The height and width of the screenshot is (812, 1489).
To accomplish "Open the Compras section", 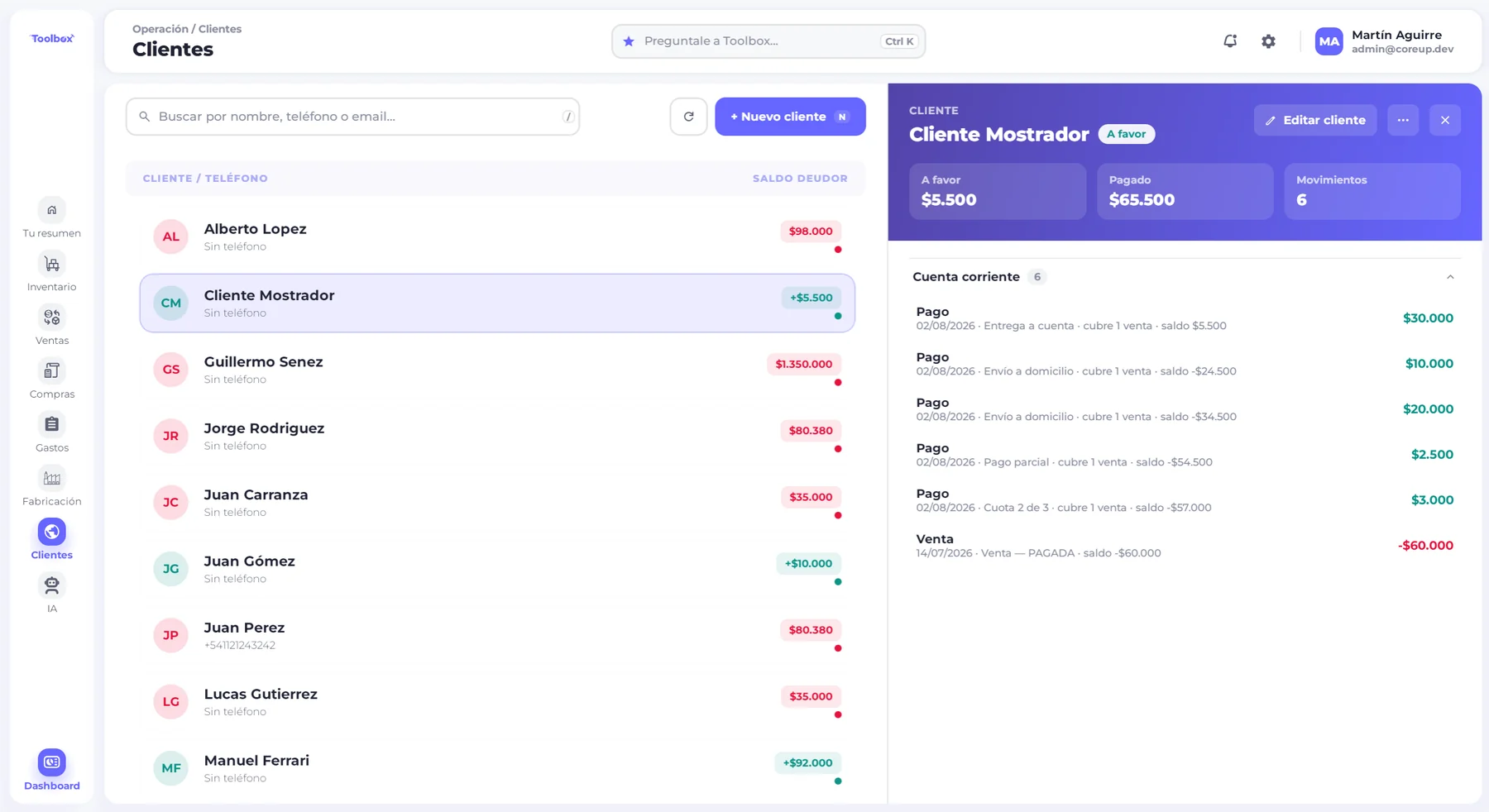I will click(x=51, y=380).
